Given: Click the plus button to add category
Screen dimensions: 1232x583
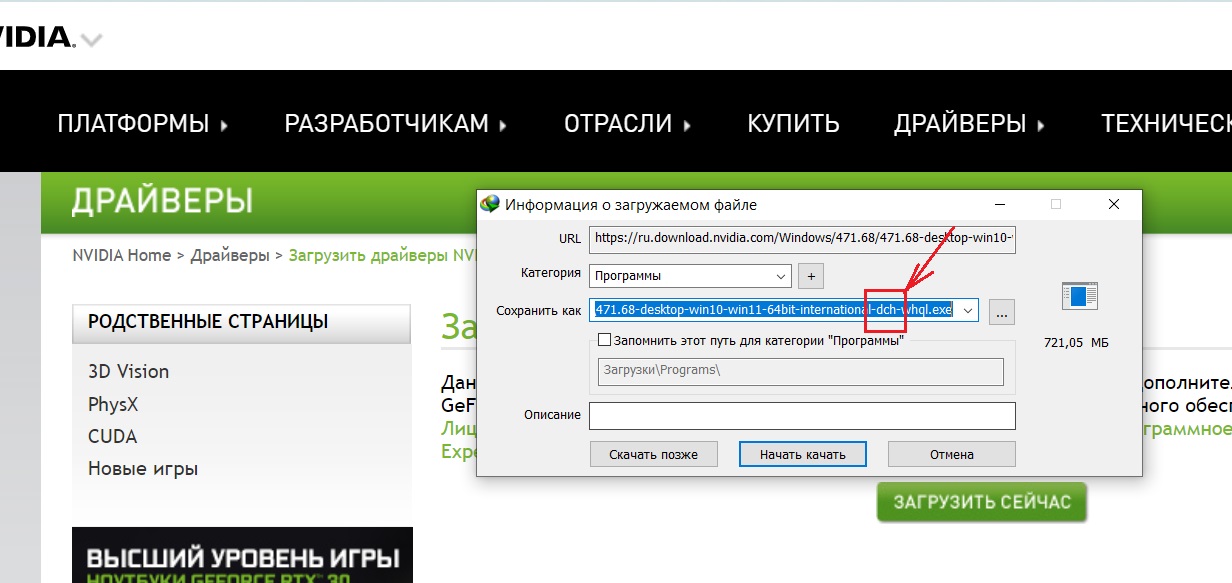Looking at the screenshot, I should tap(811, 275).
